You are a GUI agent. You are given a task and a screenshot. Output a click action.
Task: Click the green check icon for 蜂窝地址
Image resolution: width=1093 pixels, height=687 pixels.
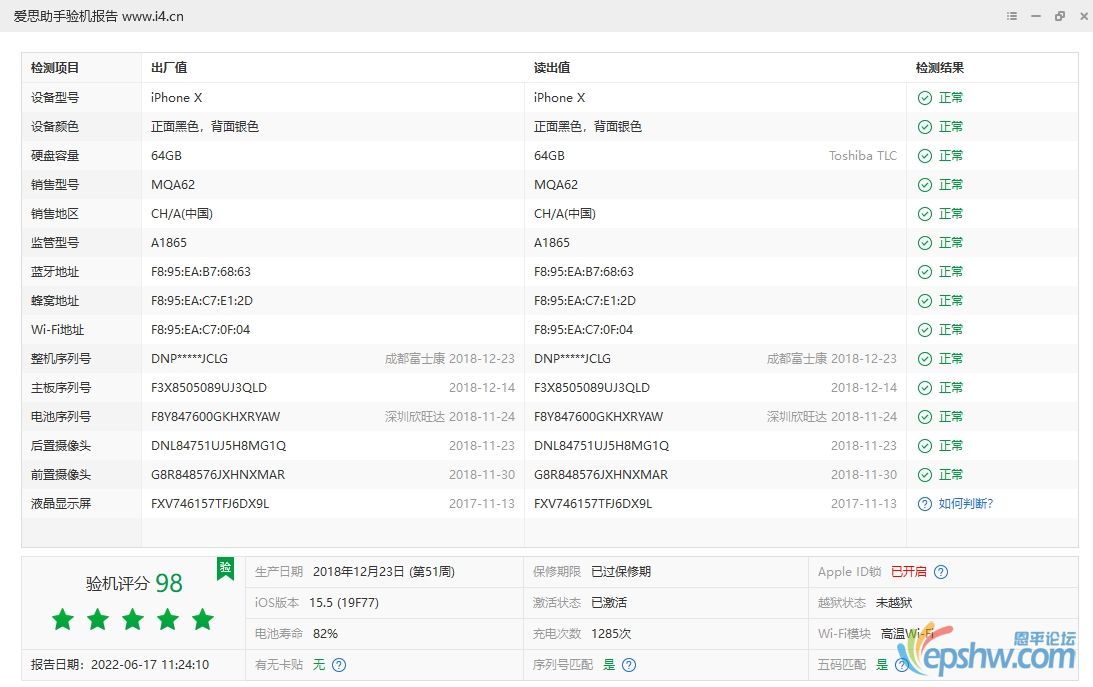click(924, 301)
